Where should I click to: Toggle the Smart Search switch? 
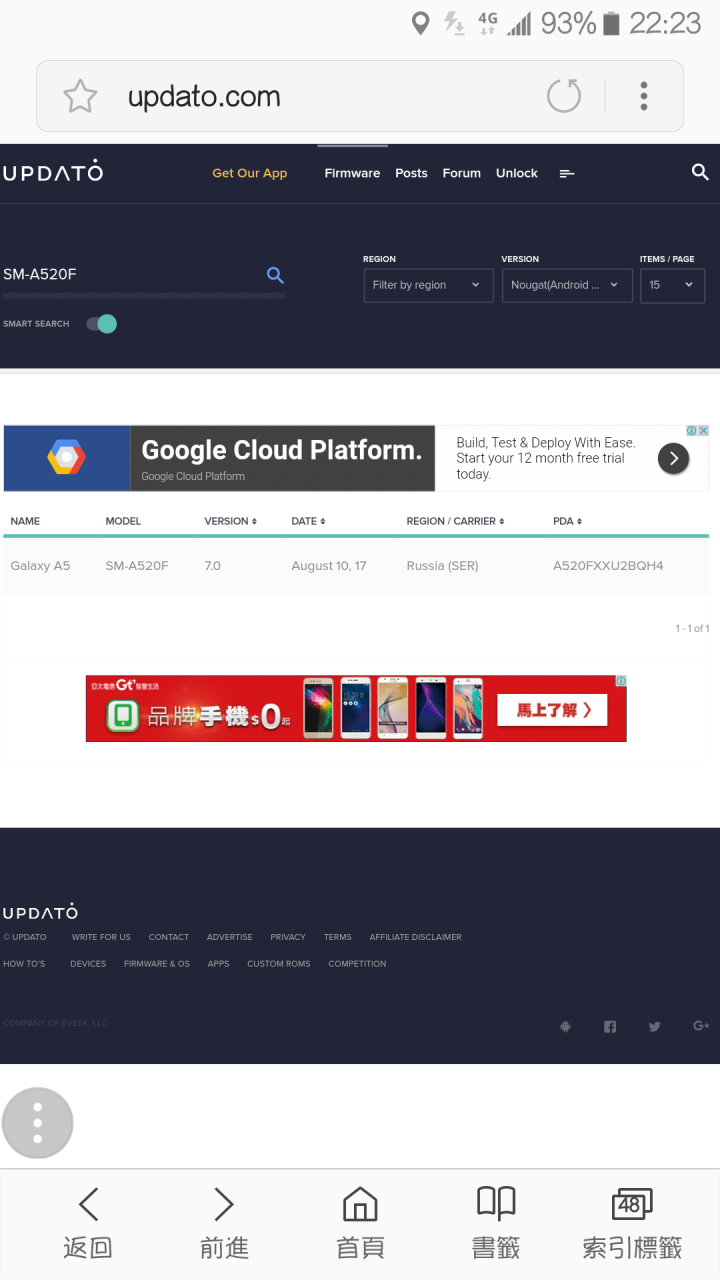tap(101, 324)
